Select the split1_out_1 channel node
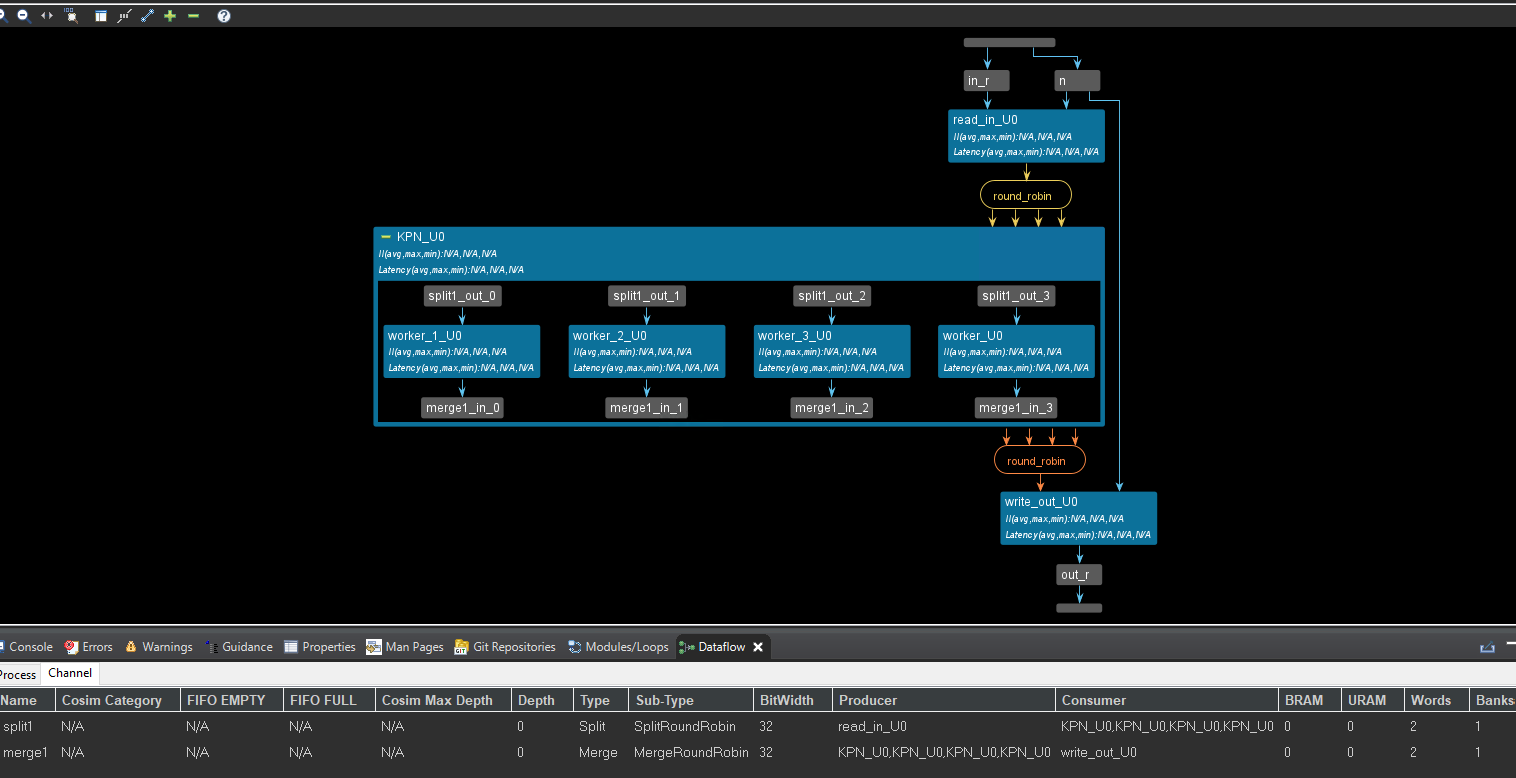Screen dimensions: 1516x778 [647, 296]
